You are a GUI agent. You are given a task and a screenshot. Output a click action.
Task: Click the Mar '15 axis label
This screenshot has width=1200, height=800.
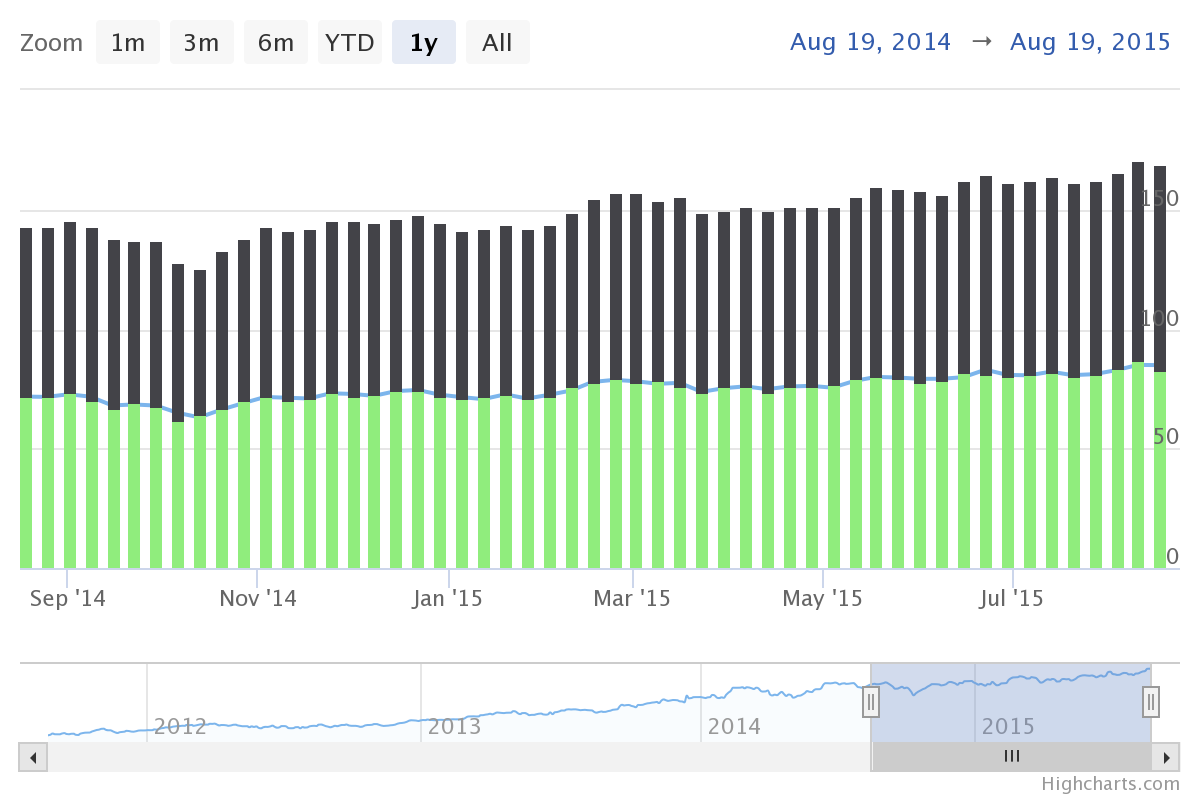(632, 598)
